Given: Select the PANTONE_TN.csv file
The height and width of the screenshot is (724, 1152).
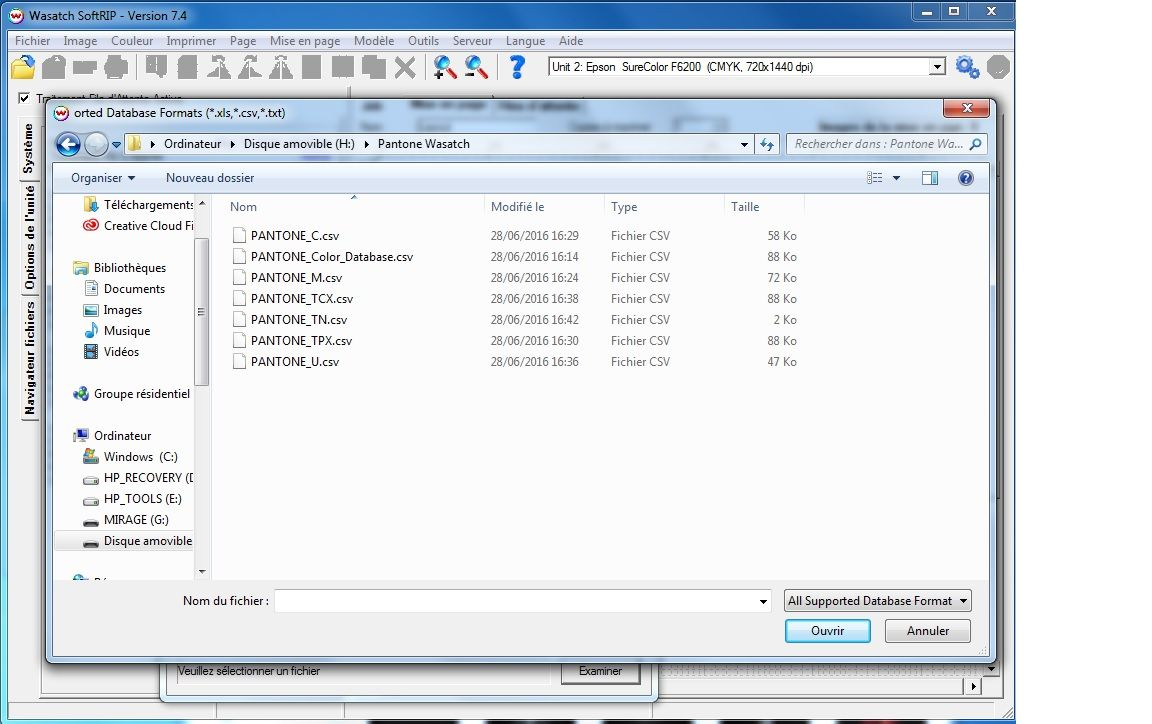Looking at the screenshot, I should pos(299,320).
